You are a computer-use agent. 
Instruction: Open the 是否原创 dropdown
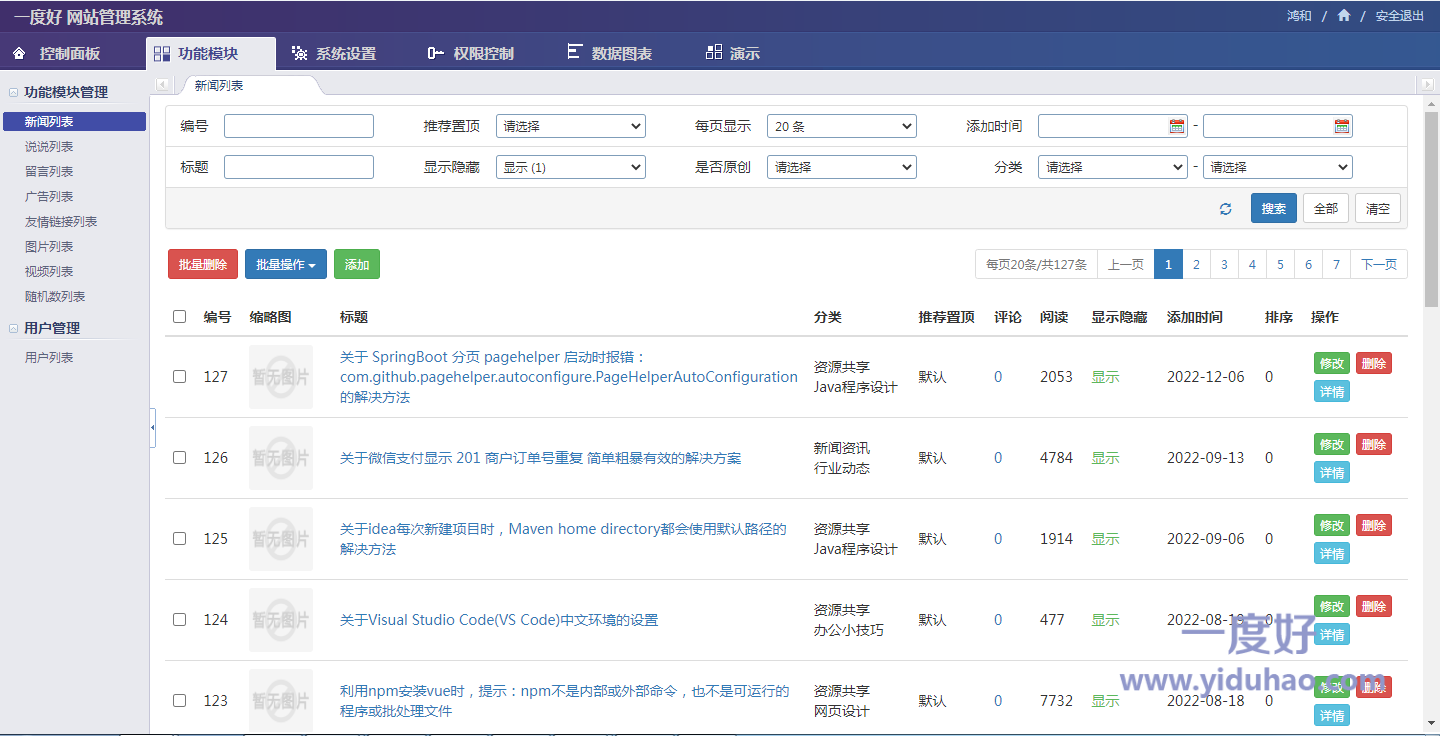(x=842, y=167)
